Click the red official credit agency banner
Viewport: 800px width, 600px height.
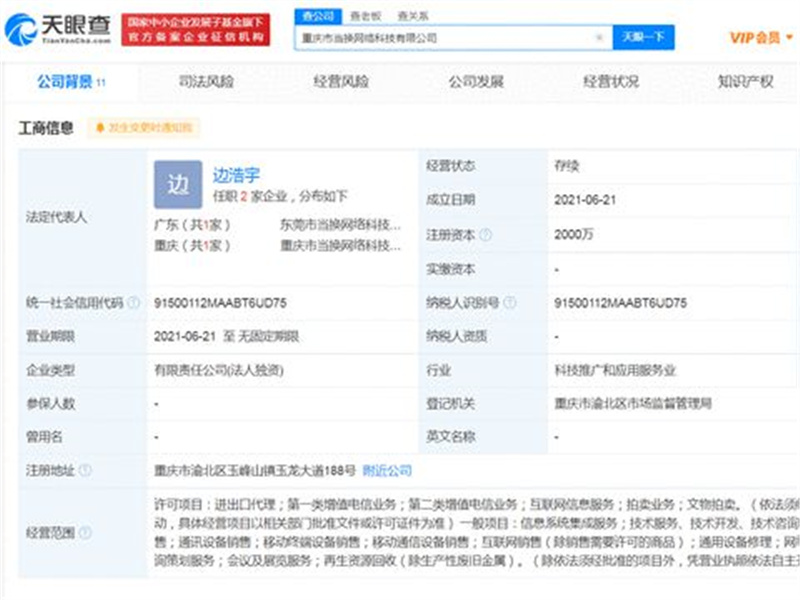tap(196, 30)
